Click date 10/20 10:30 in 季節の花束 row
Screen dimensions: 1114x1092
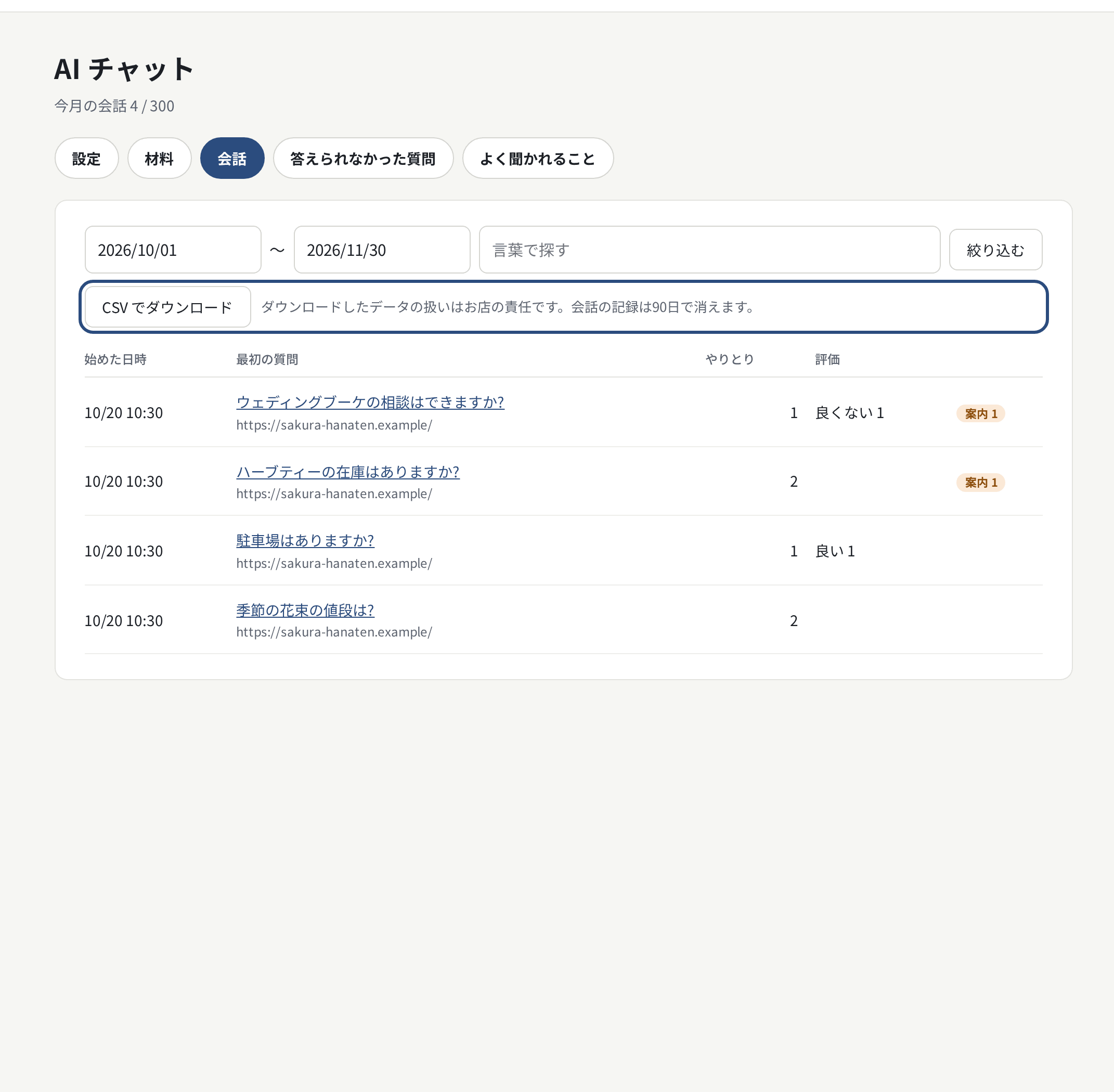124,620
